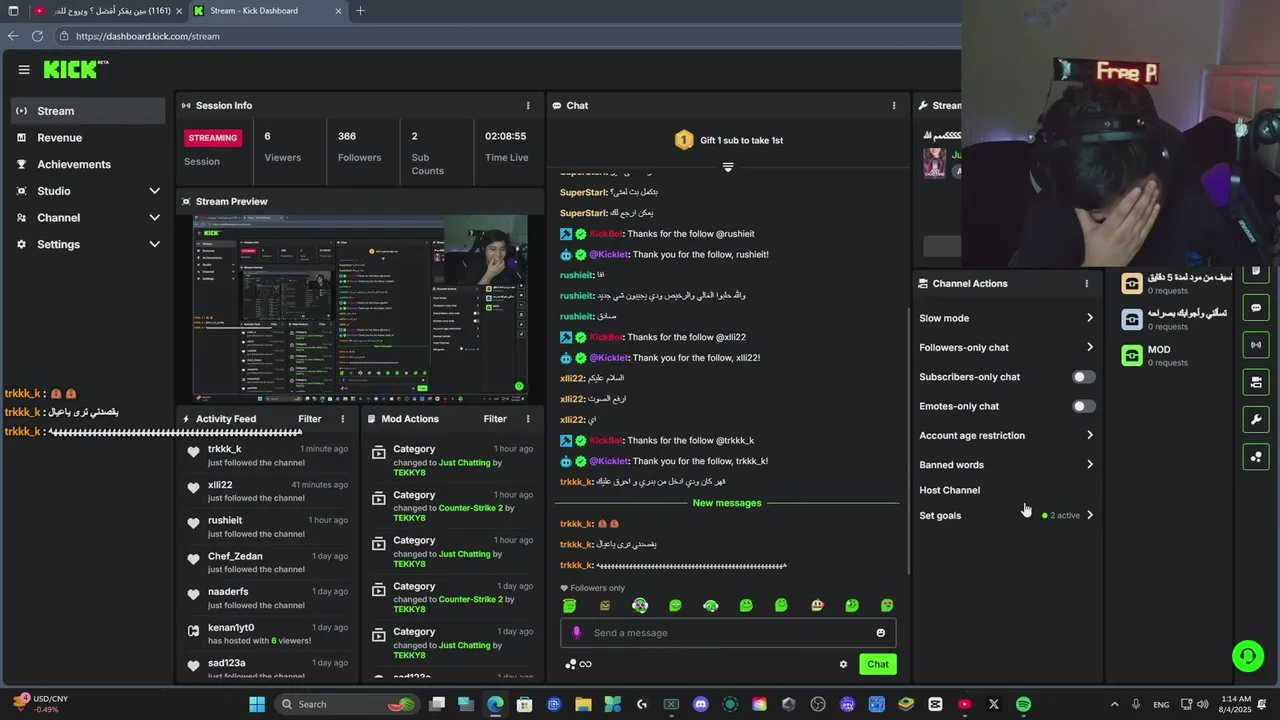The width and height of the screenshot is (1280, 720).
Task: Open the hamburger menu beside Kick logo
Action: 24,69
